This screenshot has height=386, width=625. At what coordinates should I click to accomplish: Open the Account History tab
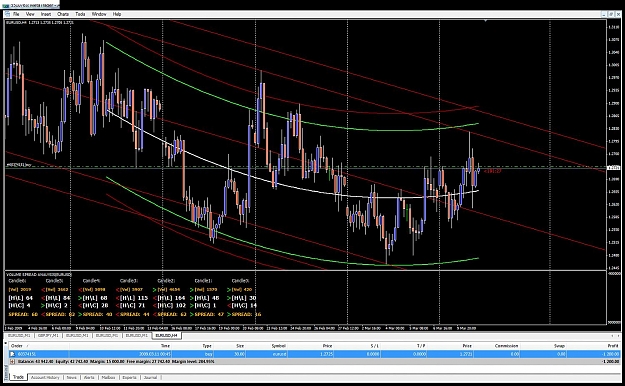(x=45, y=377)
